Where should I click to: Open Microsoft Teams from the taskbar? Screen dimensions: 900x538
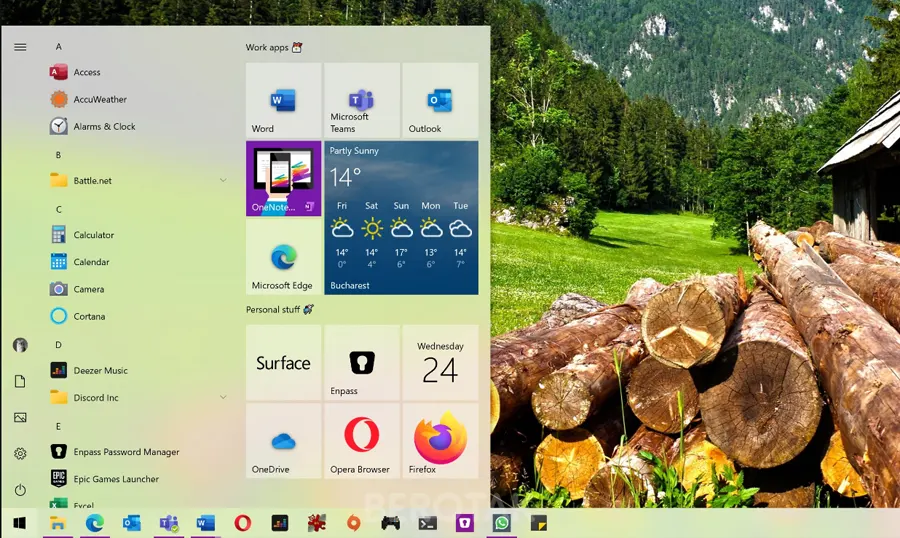click(169, 523)
